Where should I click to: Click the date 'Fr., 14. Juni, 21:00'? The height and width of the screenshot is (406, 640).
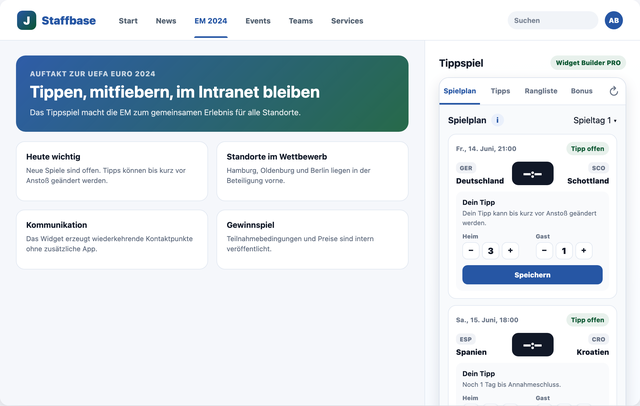(x=486, y=149)
